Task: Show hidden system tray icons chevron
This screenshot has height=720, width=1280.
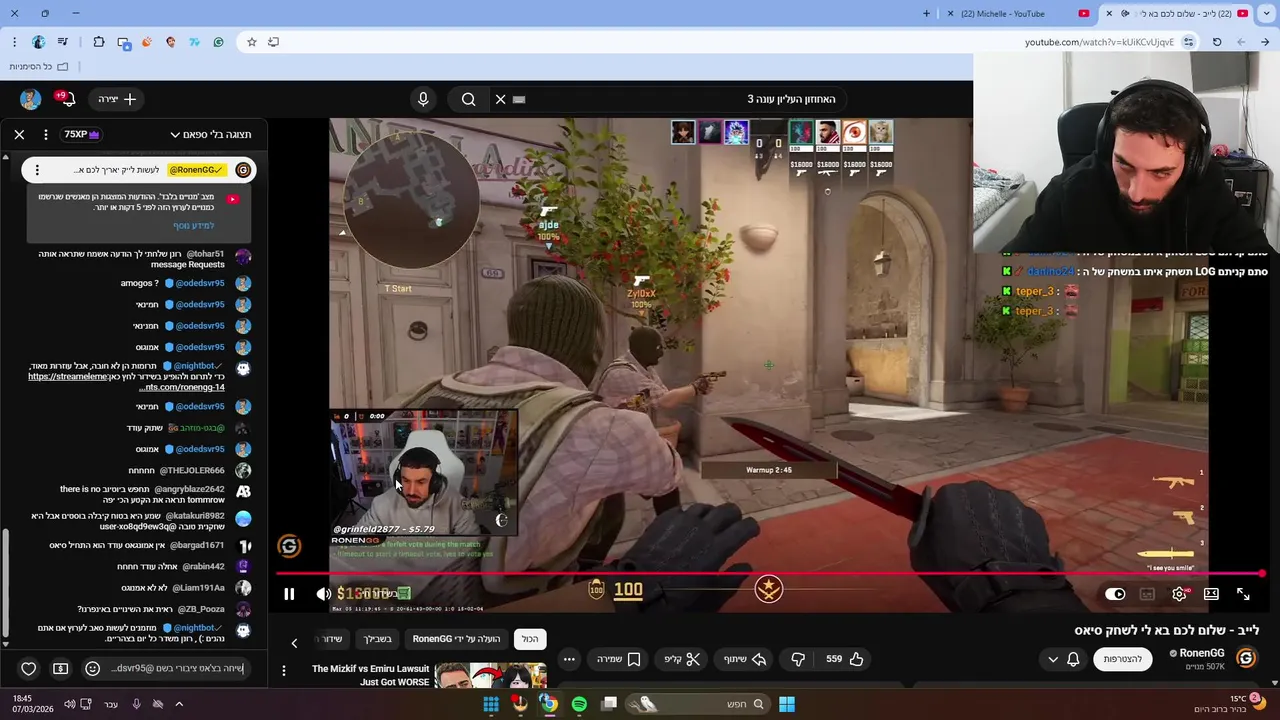Action: pyautogui.click(x=179, y=704)
